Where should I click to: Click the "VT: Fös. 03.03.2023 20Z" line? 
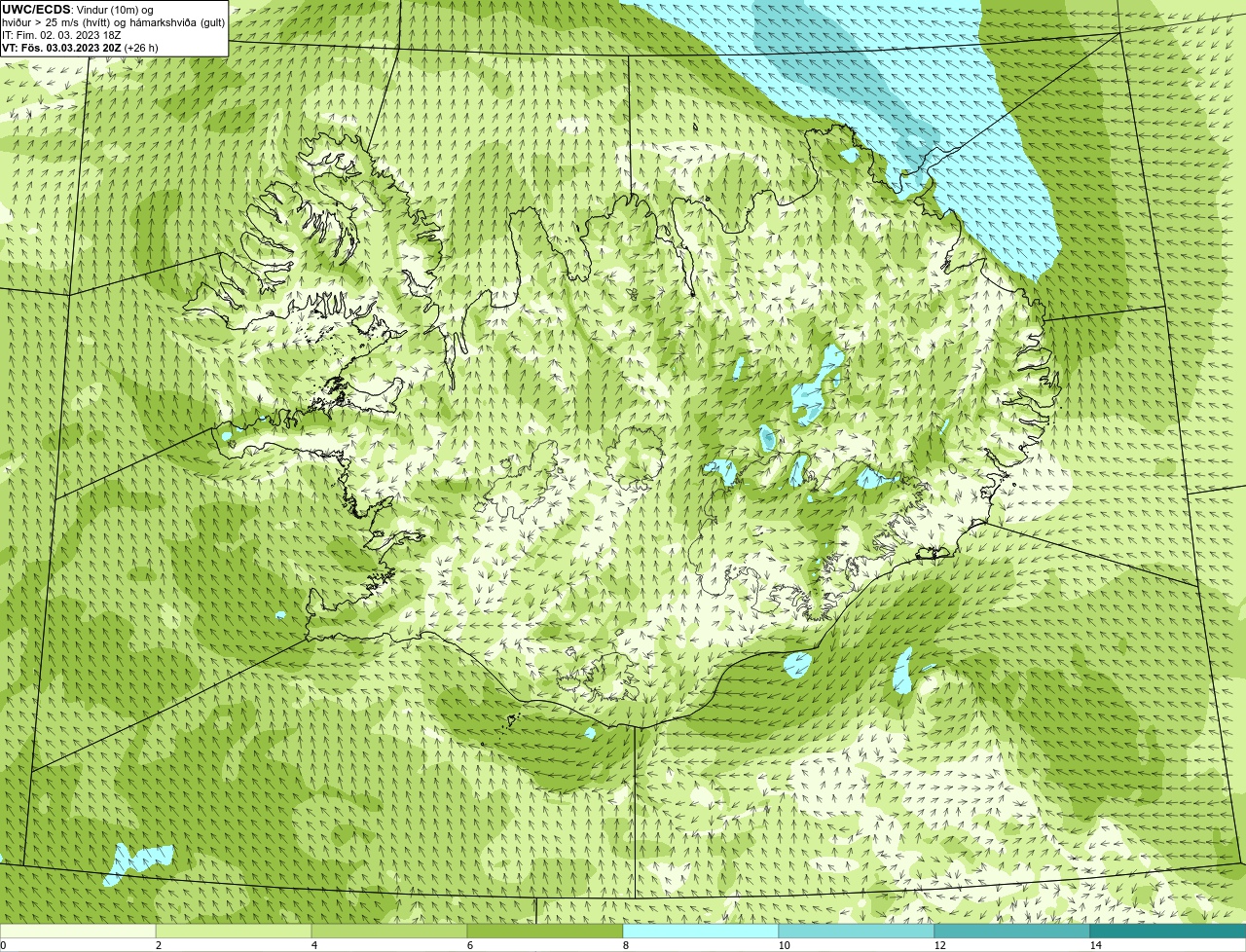point(61,48)
